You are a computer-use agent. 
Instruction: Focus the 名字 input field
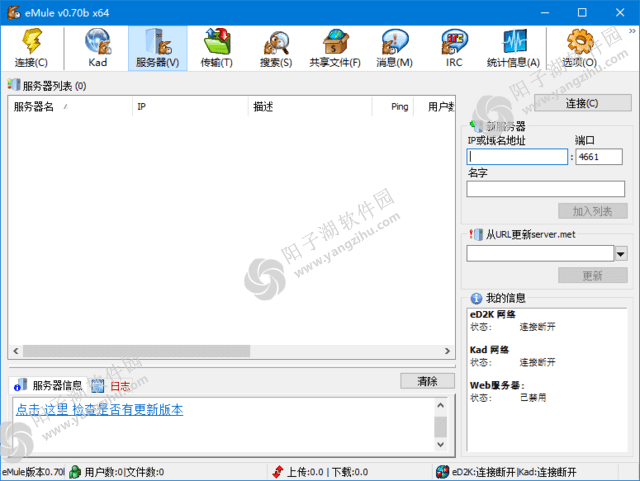(545, 189)
